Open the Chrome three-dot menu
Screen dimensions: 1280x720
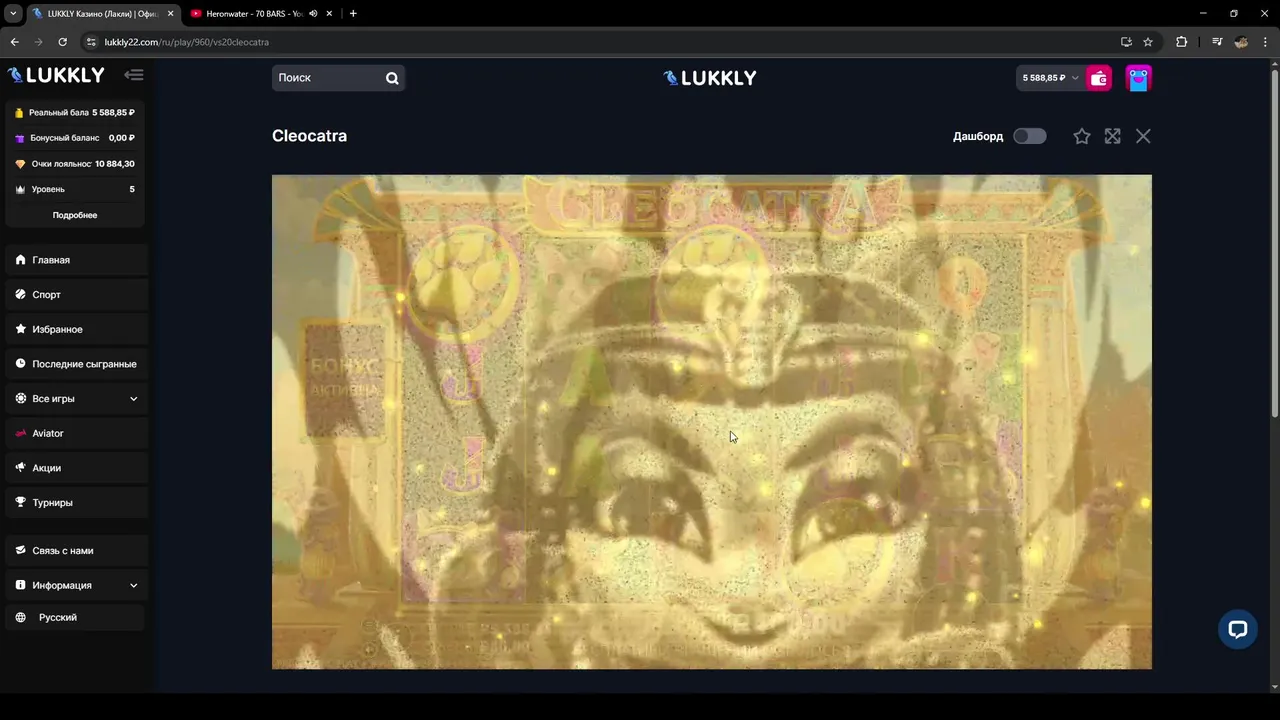pos(1265,42)
